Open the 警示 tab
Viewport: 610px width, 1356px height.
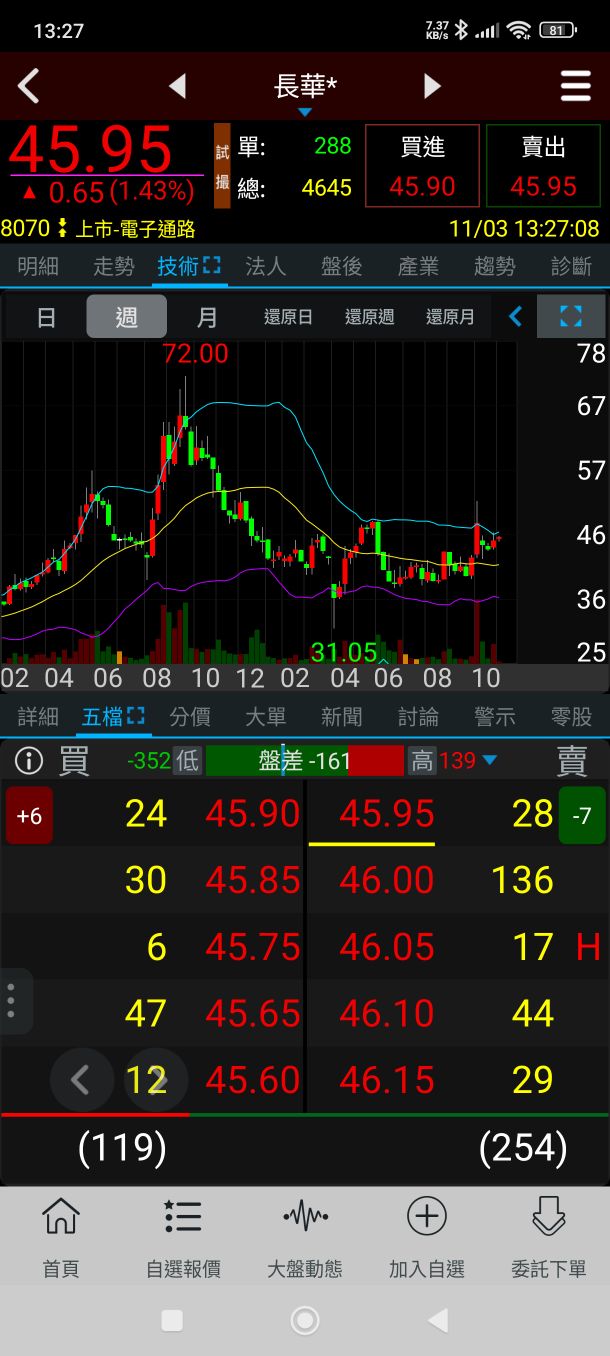pos(494,717)
